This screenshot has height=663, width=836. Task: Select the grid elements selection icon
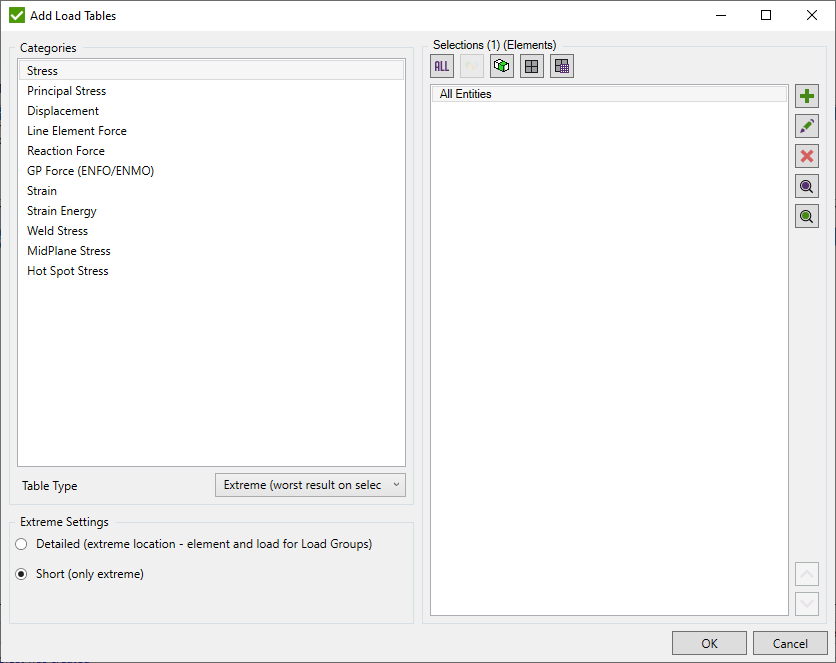tap(531, 65)
